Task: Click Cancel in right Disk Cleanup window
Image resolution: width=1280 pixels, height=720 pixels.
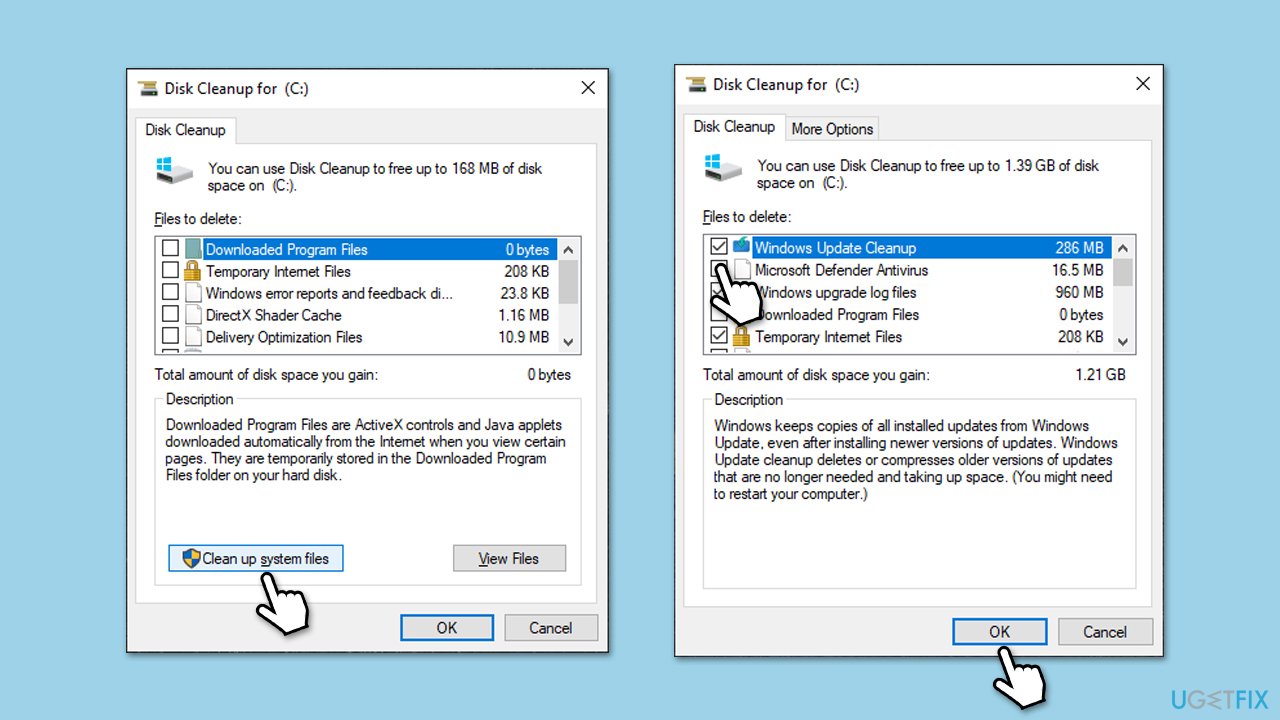Action: click(x=1105, y=632)
